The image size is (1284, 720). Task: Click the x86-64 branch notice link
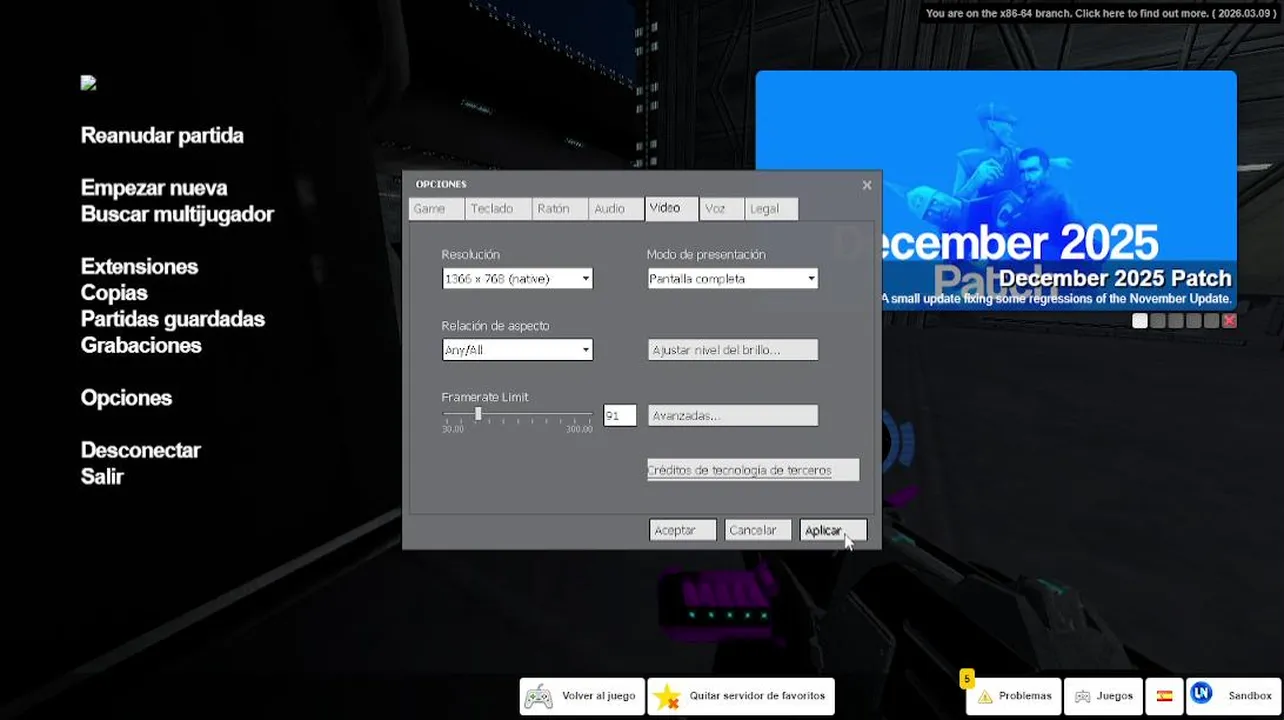(x=1100, y=13)
